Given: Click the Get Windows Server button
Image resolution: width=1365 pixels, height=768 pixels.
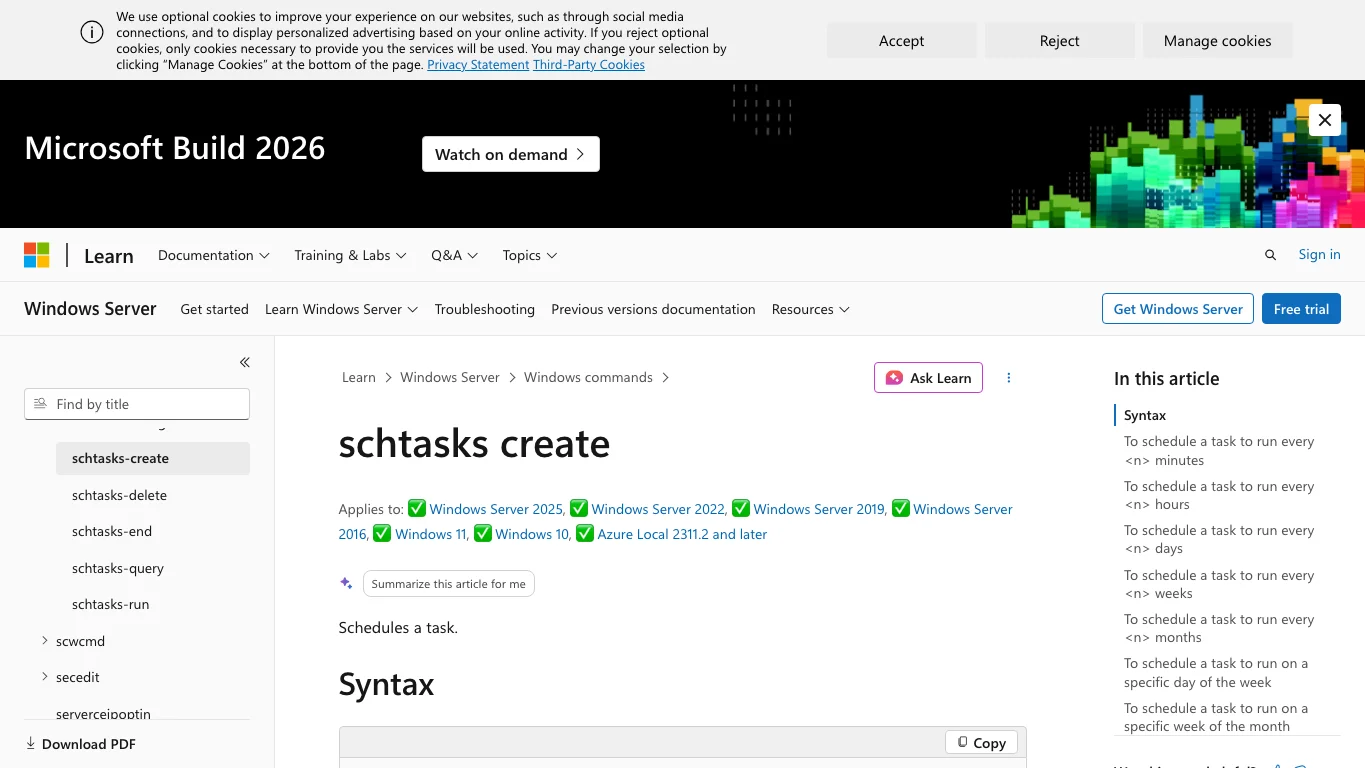Looking at the screenshot, I should (1178, 309).
